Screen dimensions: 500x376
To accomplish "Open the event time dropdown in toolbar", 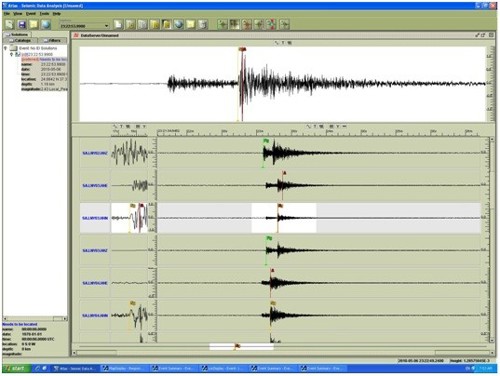I will click(106, 26).
